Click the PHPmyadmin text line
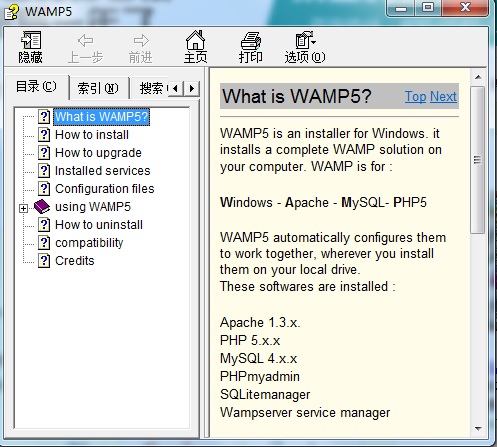This screenshot has height=447, width=497. pos(260,377)
